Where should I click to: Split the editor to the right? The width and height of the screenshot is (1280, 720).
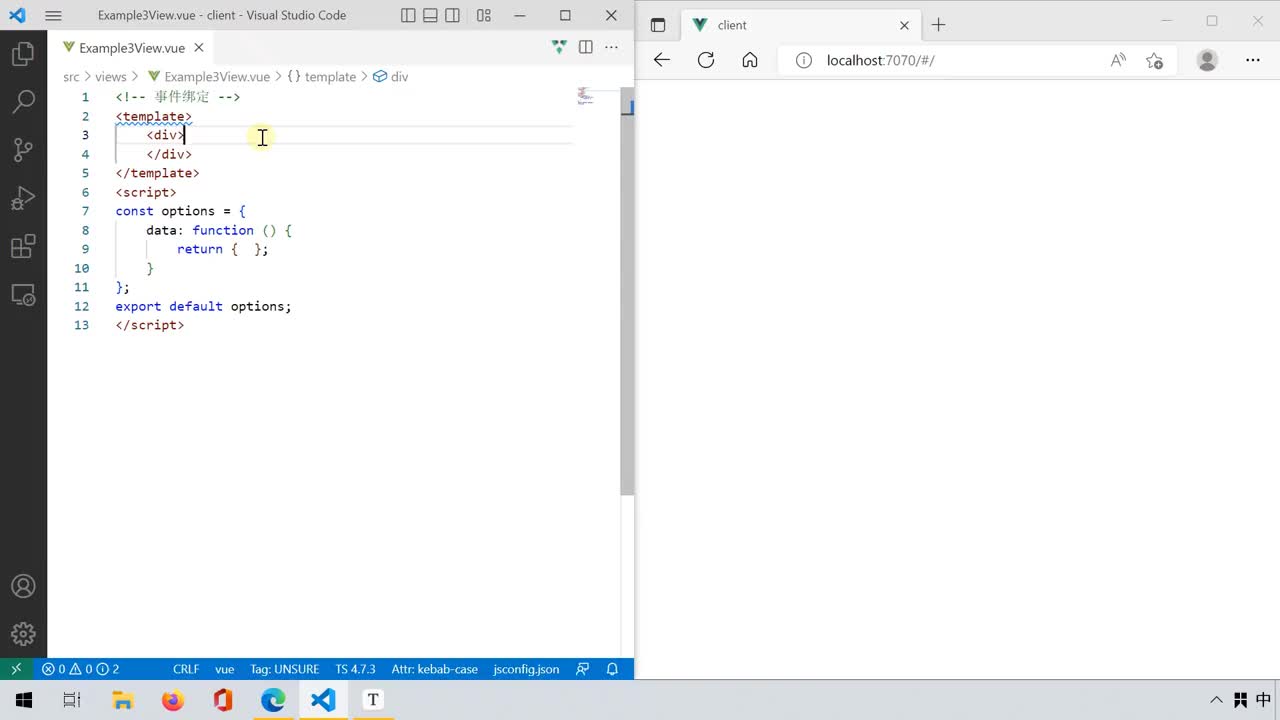[x=586, y=47]
